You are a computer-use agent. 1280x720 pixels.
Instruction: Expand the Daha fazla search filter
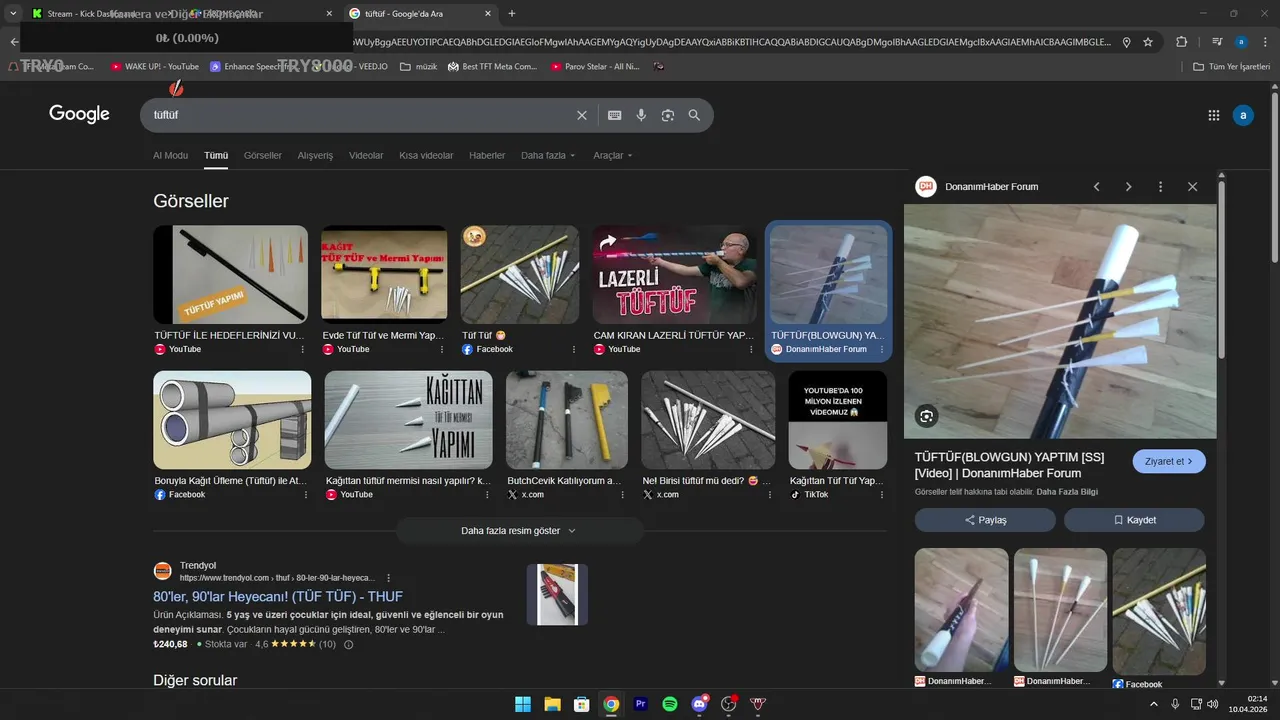pyautogui.click(x=548, y=156)
